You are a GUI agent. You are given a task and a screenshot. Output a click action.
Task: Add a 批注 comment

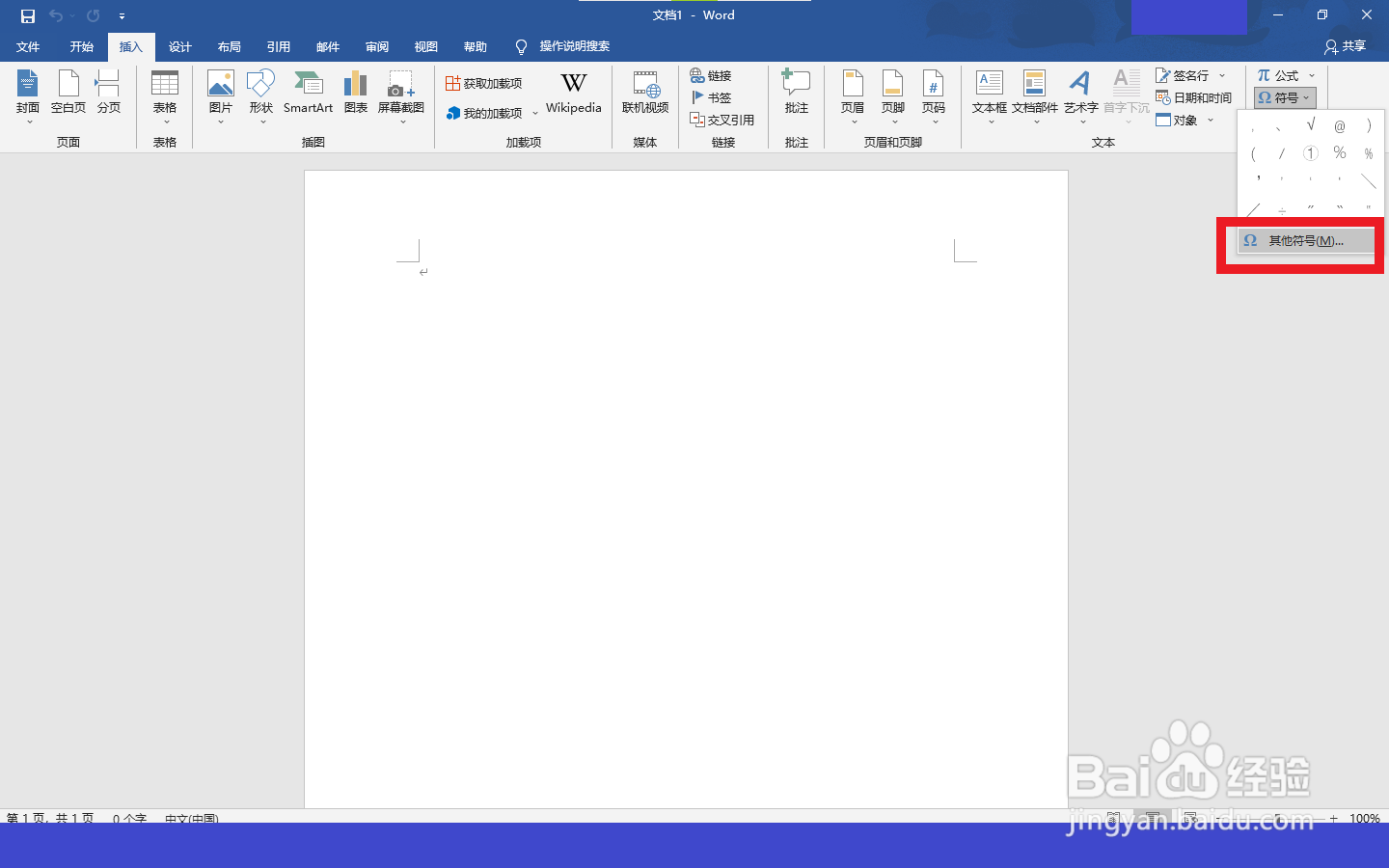pos(797,93)
